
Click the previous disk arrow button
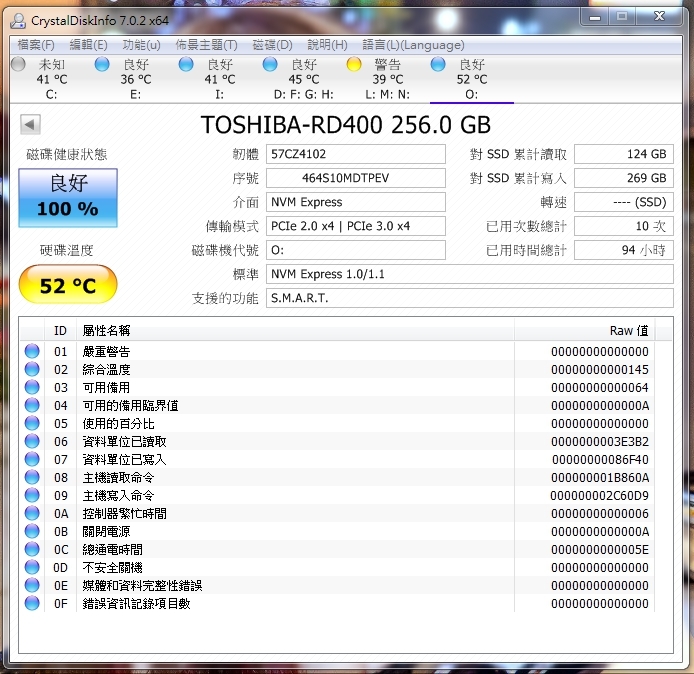[x=30, y=125]
